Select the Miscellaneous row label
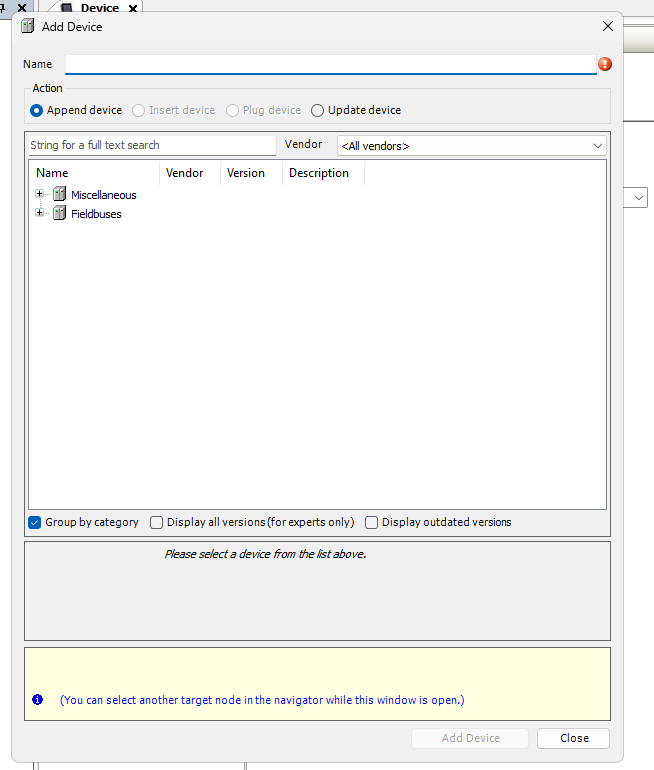 [x=104, y=195]
